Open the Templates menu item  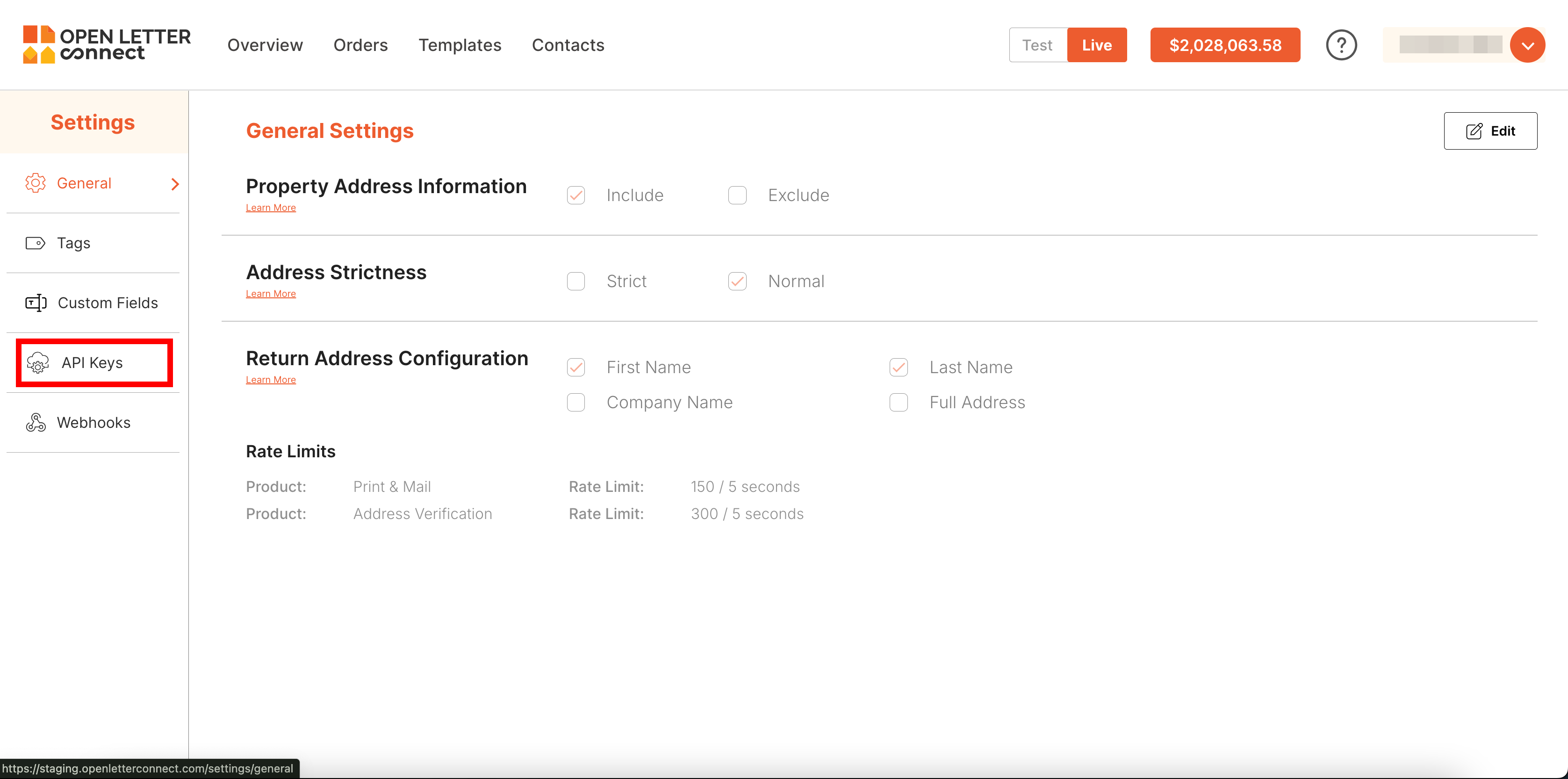coord(460,46)
